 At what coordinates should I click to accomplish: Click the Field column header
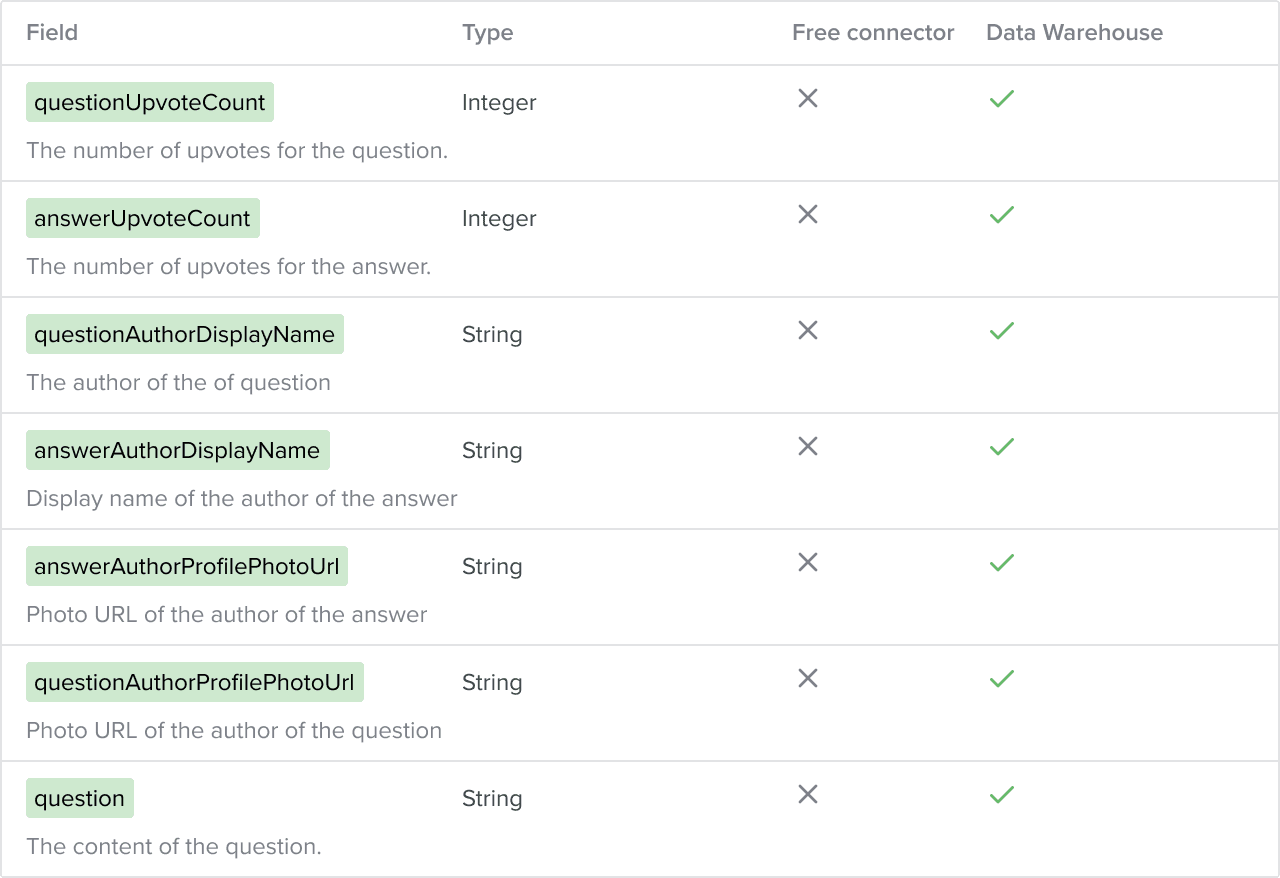(52, 32)
